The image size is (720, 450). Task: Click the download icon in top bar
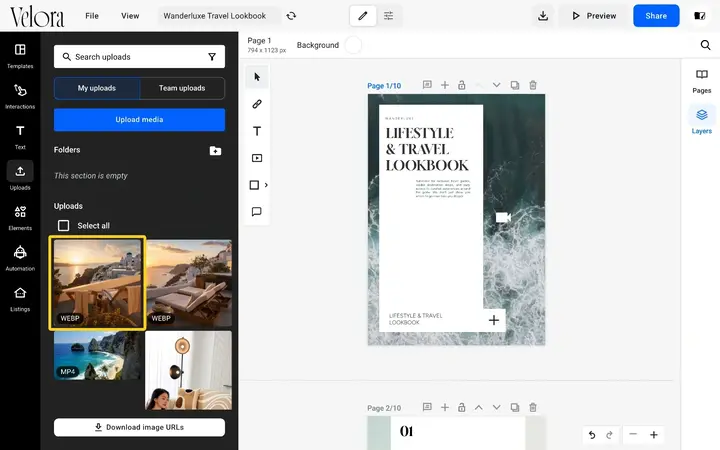(x=543, y=16)
